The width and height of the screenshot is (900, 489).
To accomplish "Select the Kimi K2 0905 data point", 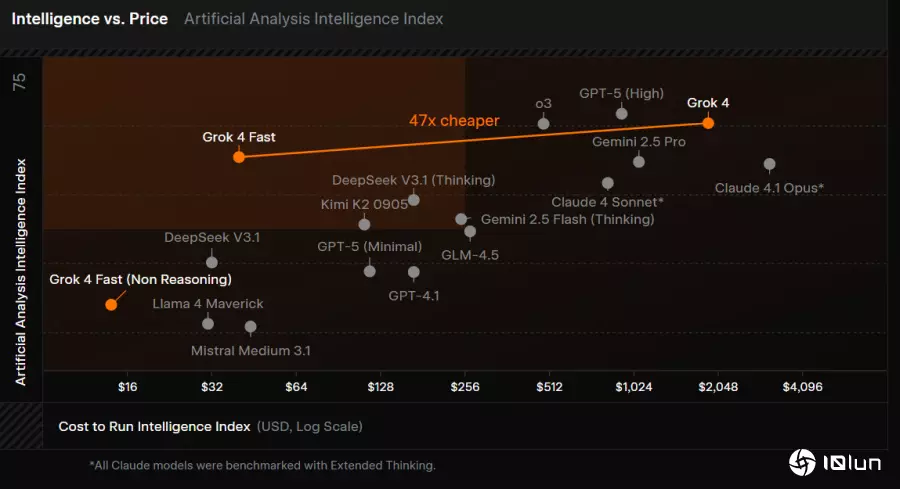I will tap(364, 224).
